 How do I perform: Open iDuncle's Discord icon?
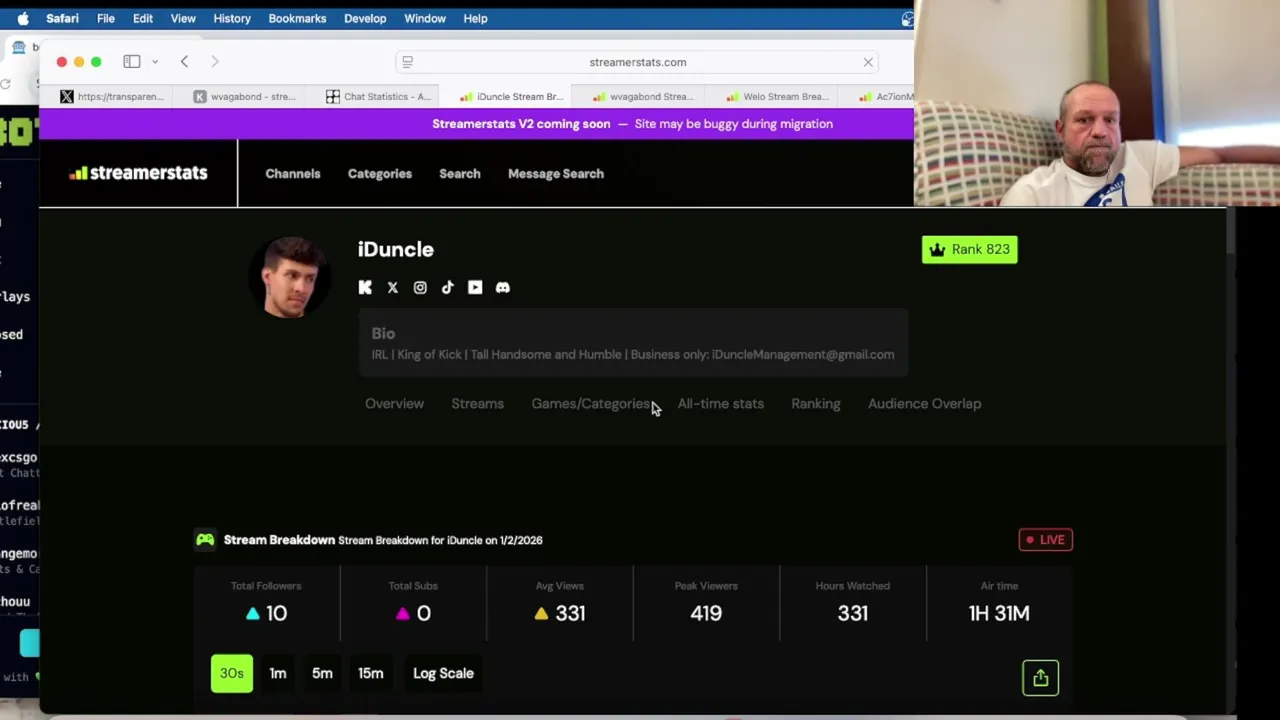[502, 287]
